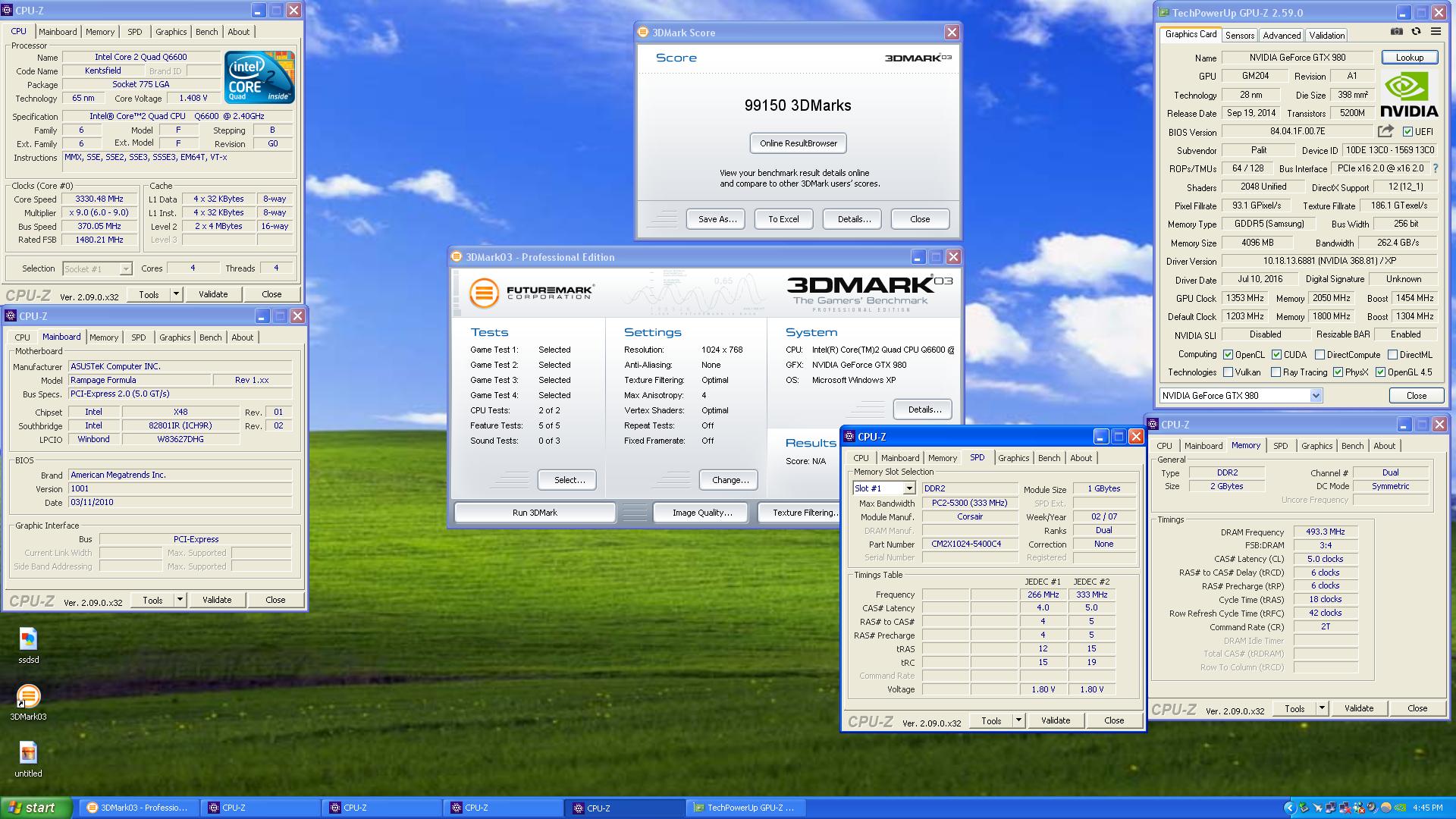
Task: Open Bench tab in CPU-Z CPU window
Action: pyautogui.click(x=206, y=32)
